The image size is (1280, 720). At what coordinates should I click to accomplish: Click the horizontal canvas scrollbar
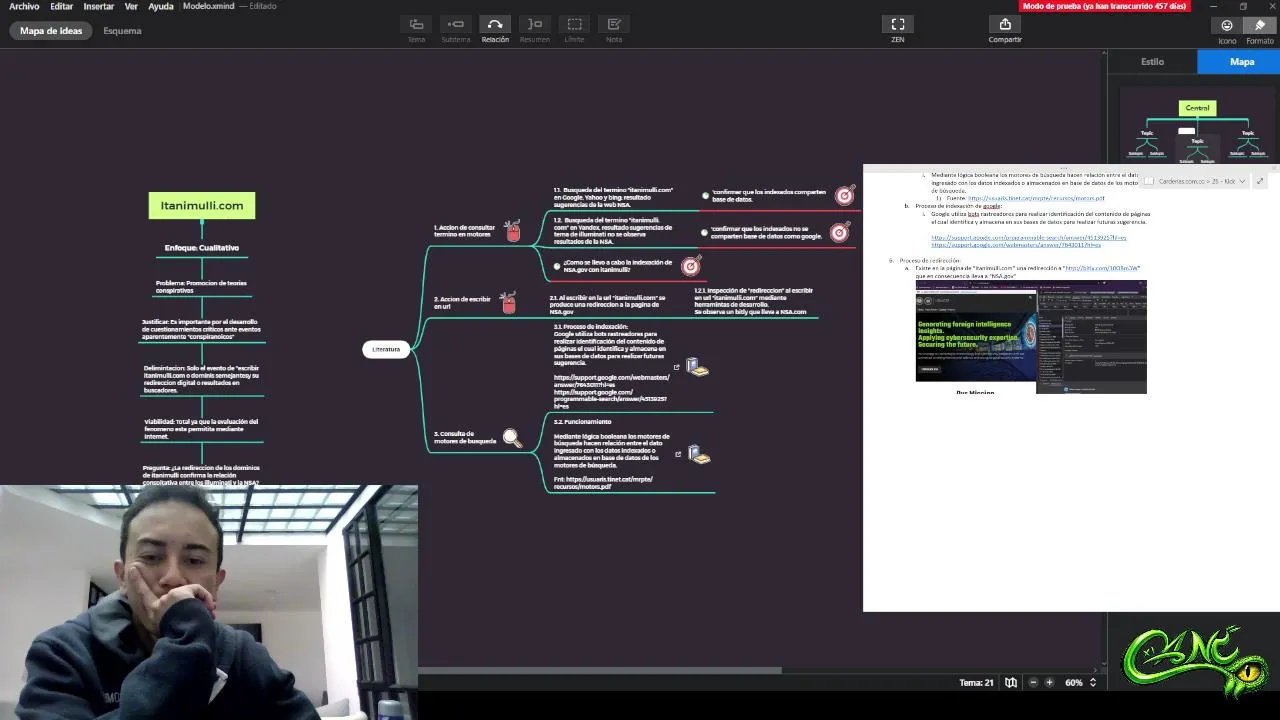tap(600, 670)
